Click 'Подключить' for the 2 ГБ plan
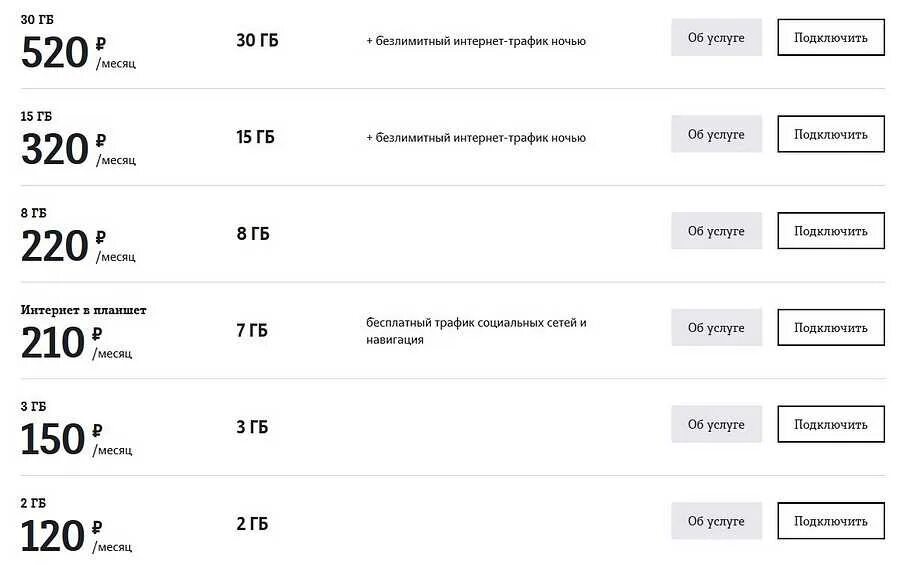This screenshot has width=900, height=565. (x=831, y=521)
